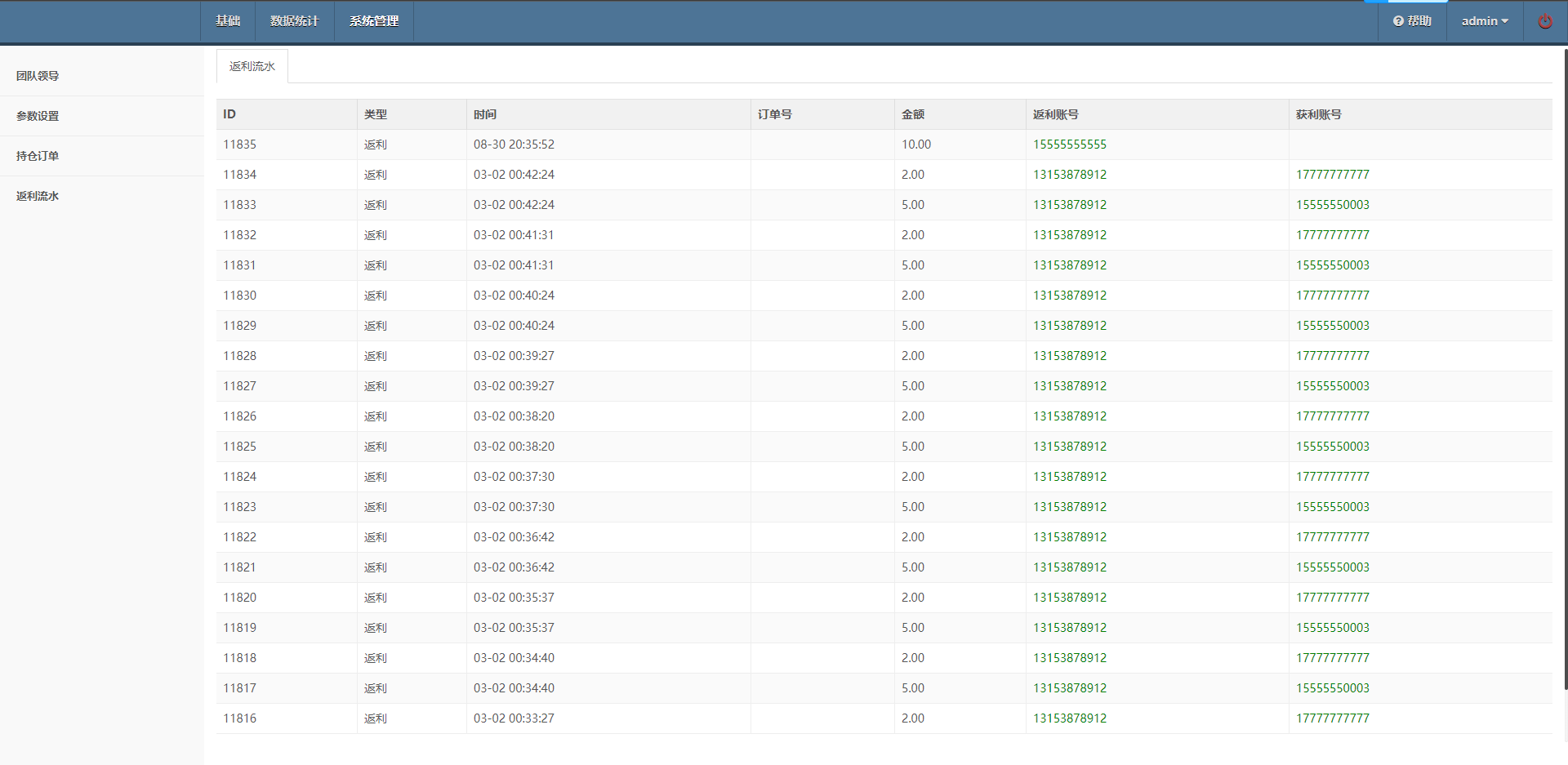Click 获利账号 17777777777 in row 11816
This screenshot has height=765, width=1568.
click(1332, 718)
